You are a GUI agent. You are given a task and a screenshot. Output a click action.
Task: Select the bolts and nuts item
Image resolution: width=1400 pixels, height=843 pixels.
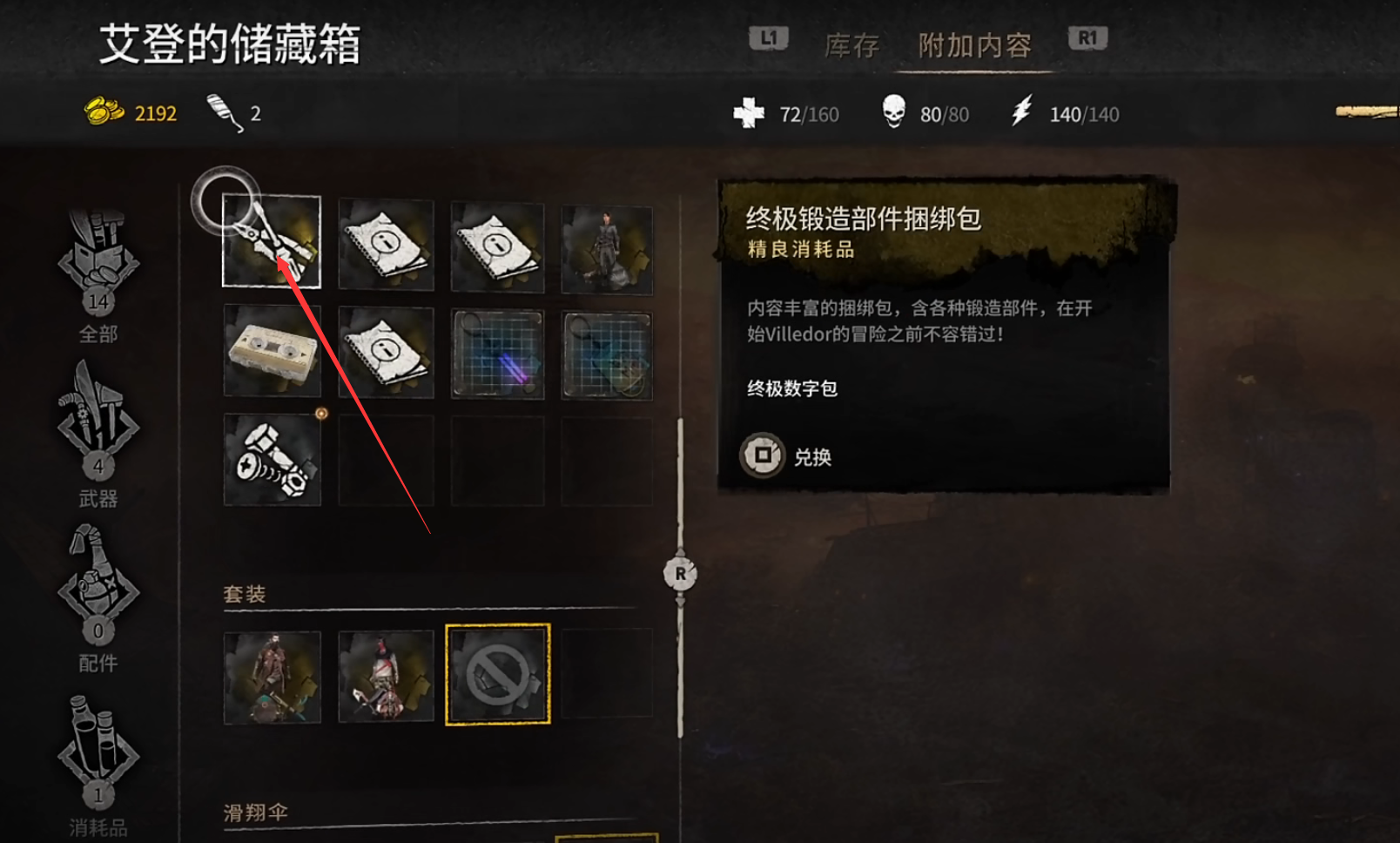pos(272,460)
